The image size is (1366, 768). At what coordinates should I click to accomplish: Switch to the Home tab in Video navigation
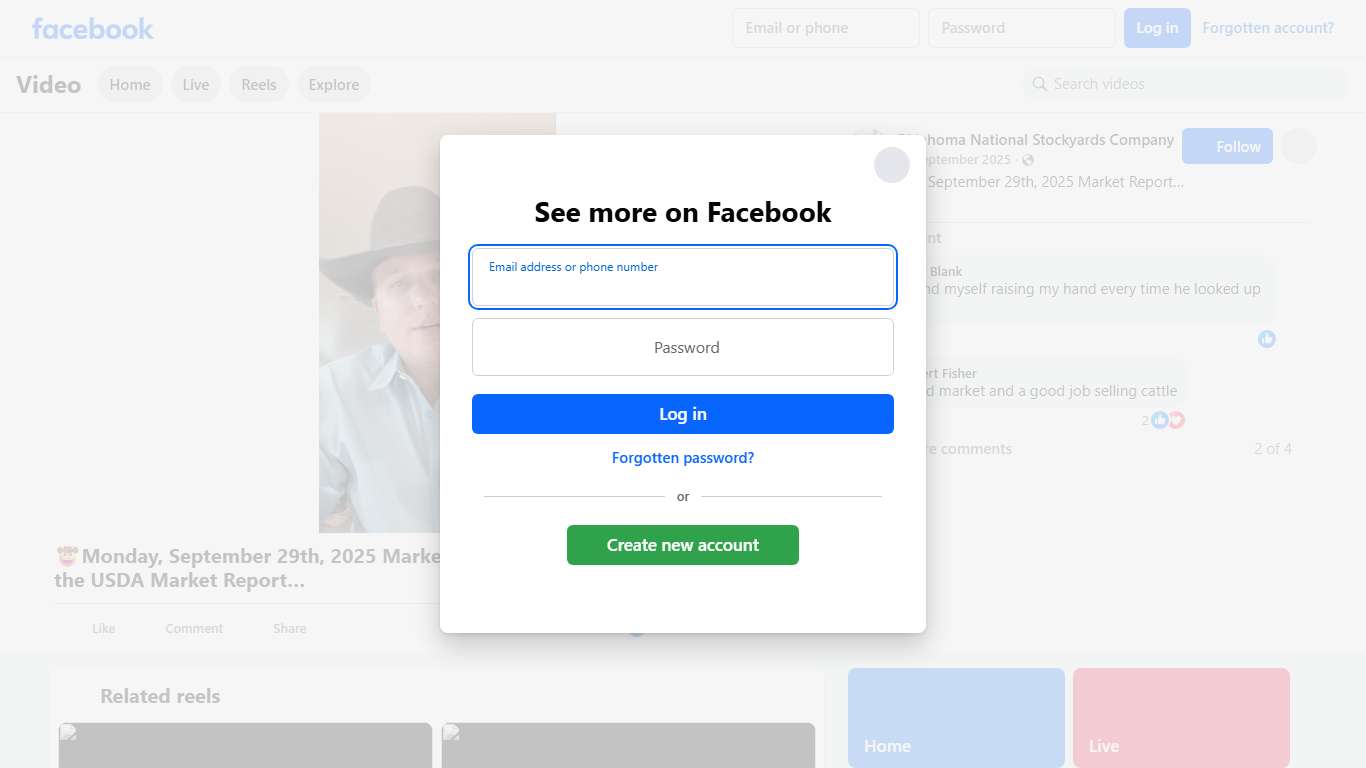coord(129,84)
